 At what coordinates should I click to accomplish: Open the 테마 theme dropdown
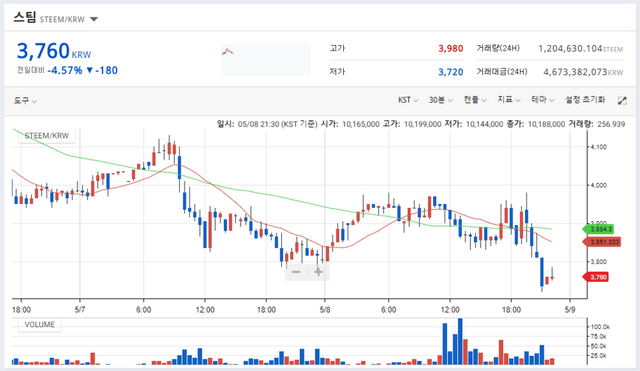point(543,100)
